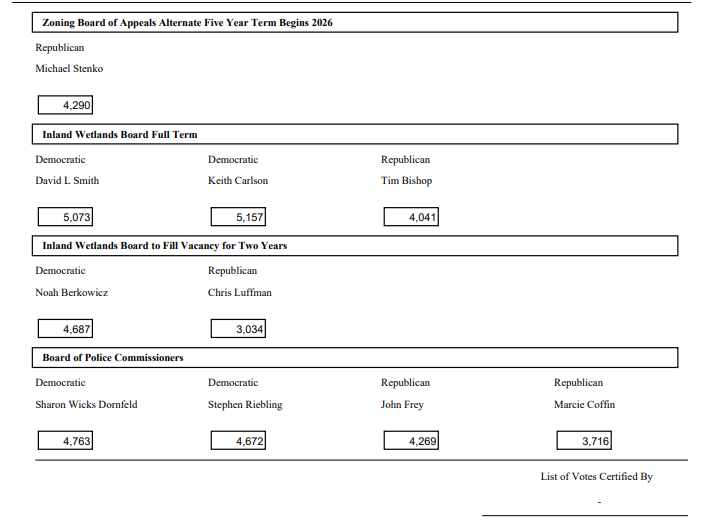Select Chris Luffman's 3,034 vote total
Screen dimensions: 705x531
point(238,329)
